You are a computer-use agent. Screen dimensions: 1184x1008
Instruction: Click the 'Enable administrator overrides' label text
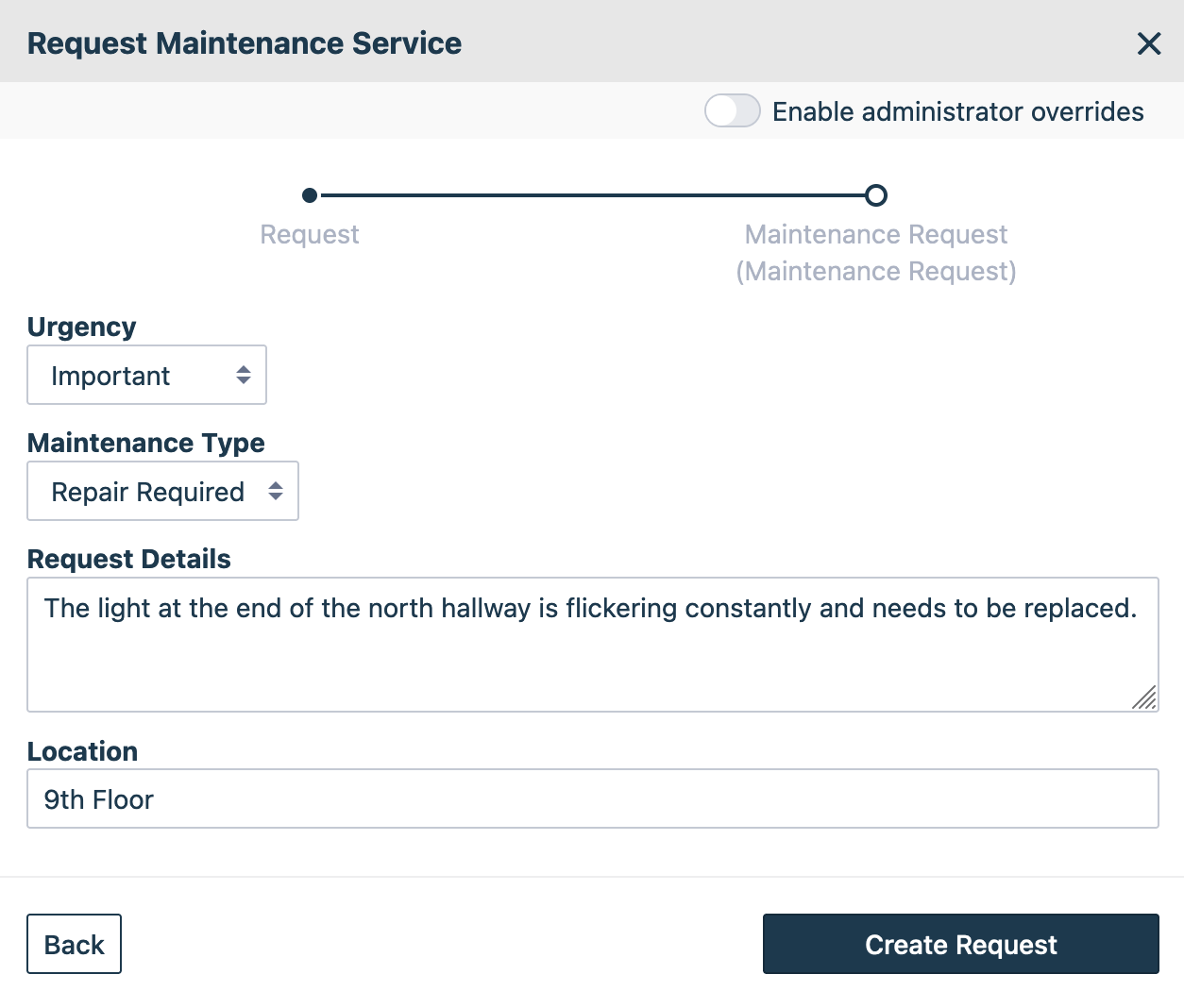pyautogui.click(x=957, y=112)
